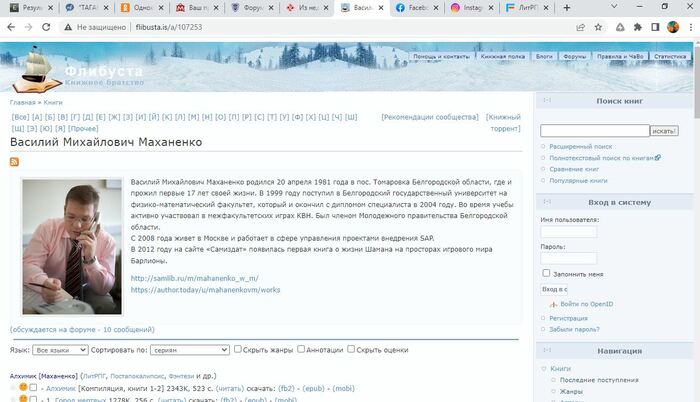Image resolution: width=700 pixels, height=402 pixels.
Task: Click the ЛитРПГ genre link
Action: [x=95, y=376]
